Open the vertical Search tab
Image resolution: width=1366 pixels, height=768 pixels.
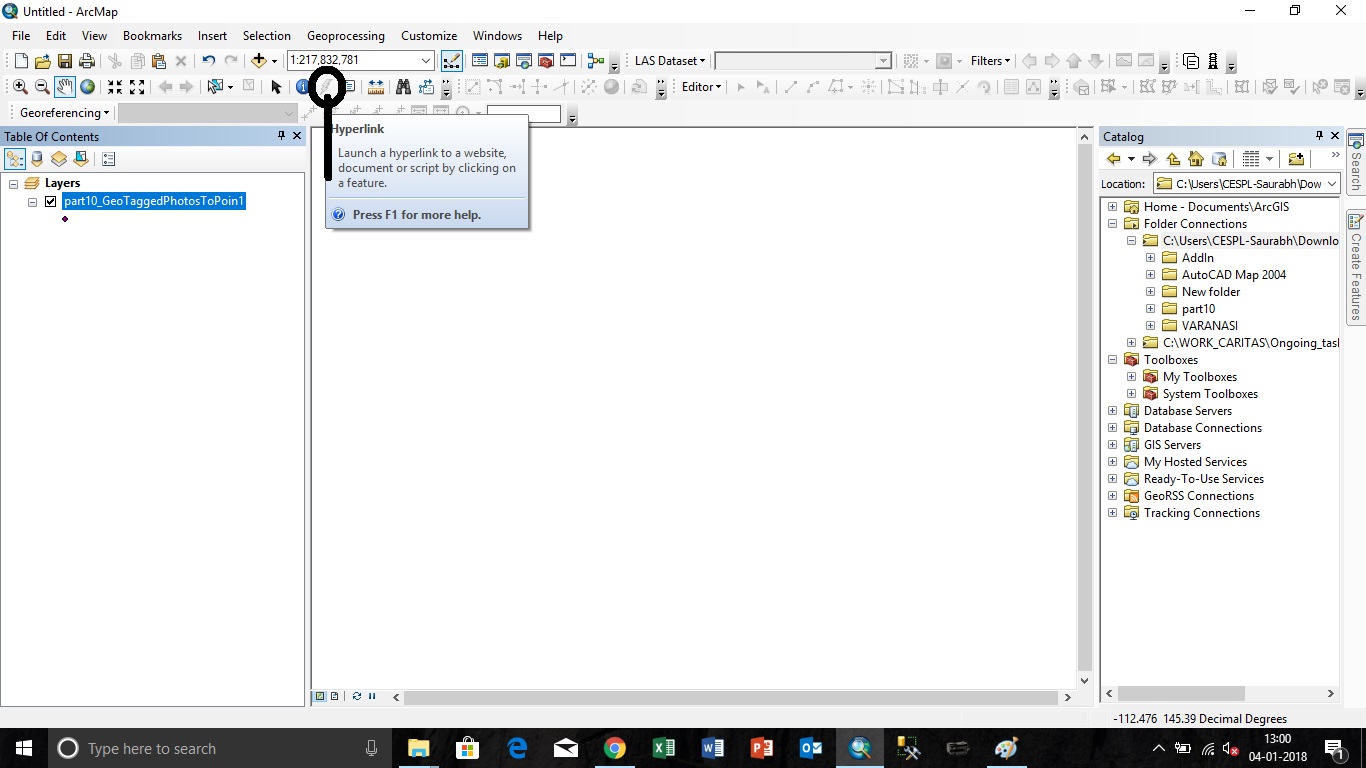(x=1356, y=164)
